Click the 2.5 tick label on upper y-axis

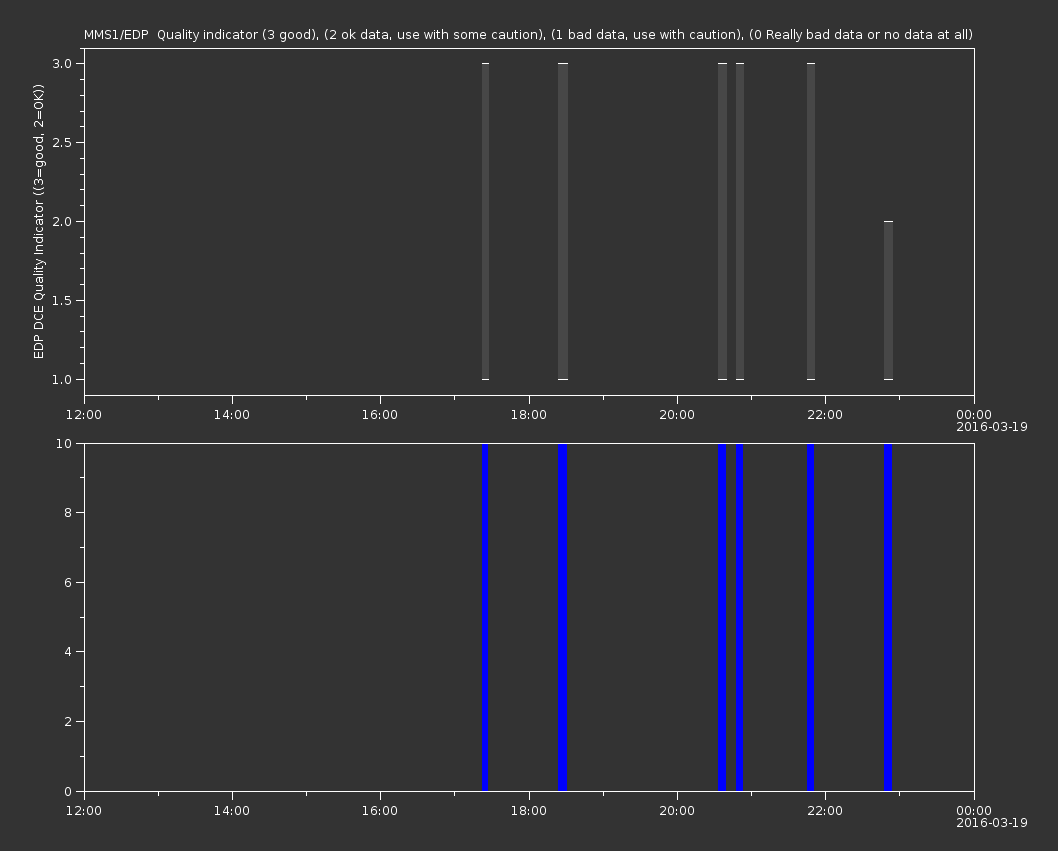coord(61,142)
